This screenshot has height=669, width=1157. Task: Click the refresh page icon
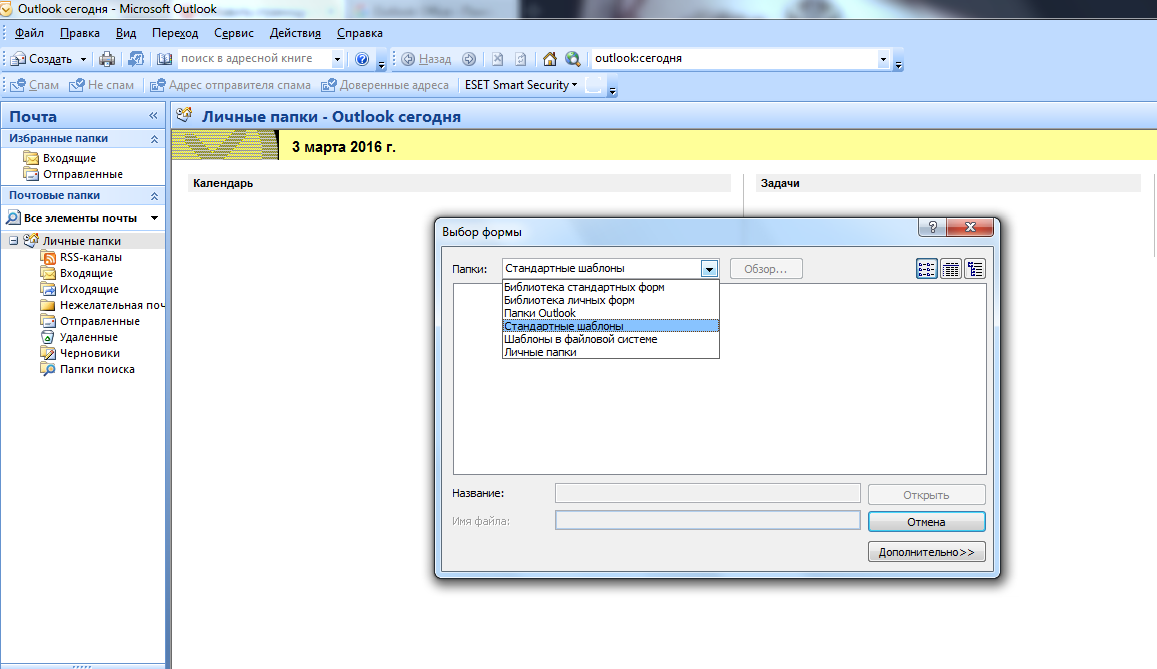[520, 59]
